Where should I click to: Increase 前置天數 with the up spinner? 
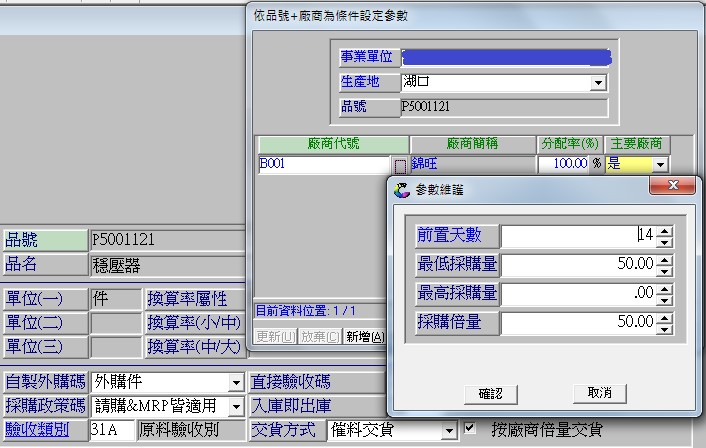(x=665, y=231)
